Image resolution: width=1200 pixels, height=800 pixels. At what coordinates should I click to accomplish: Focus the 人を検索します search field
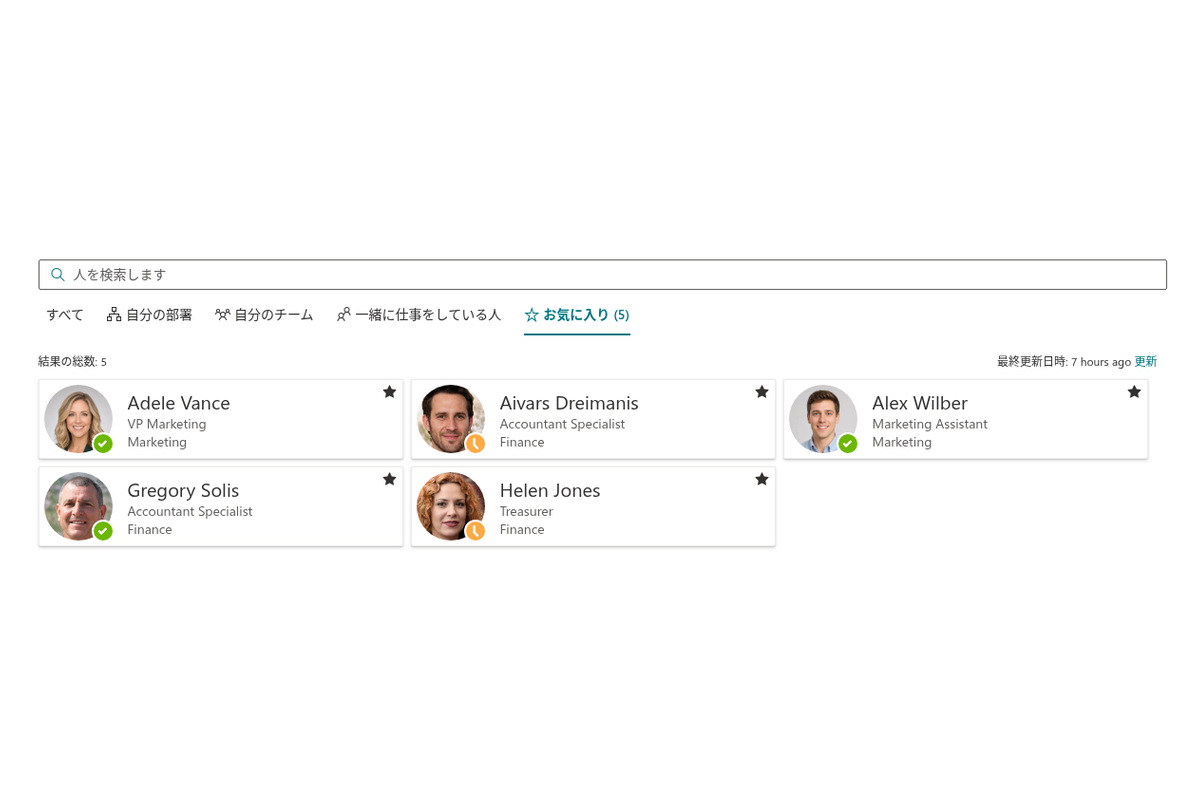[x=602, y=274]
